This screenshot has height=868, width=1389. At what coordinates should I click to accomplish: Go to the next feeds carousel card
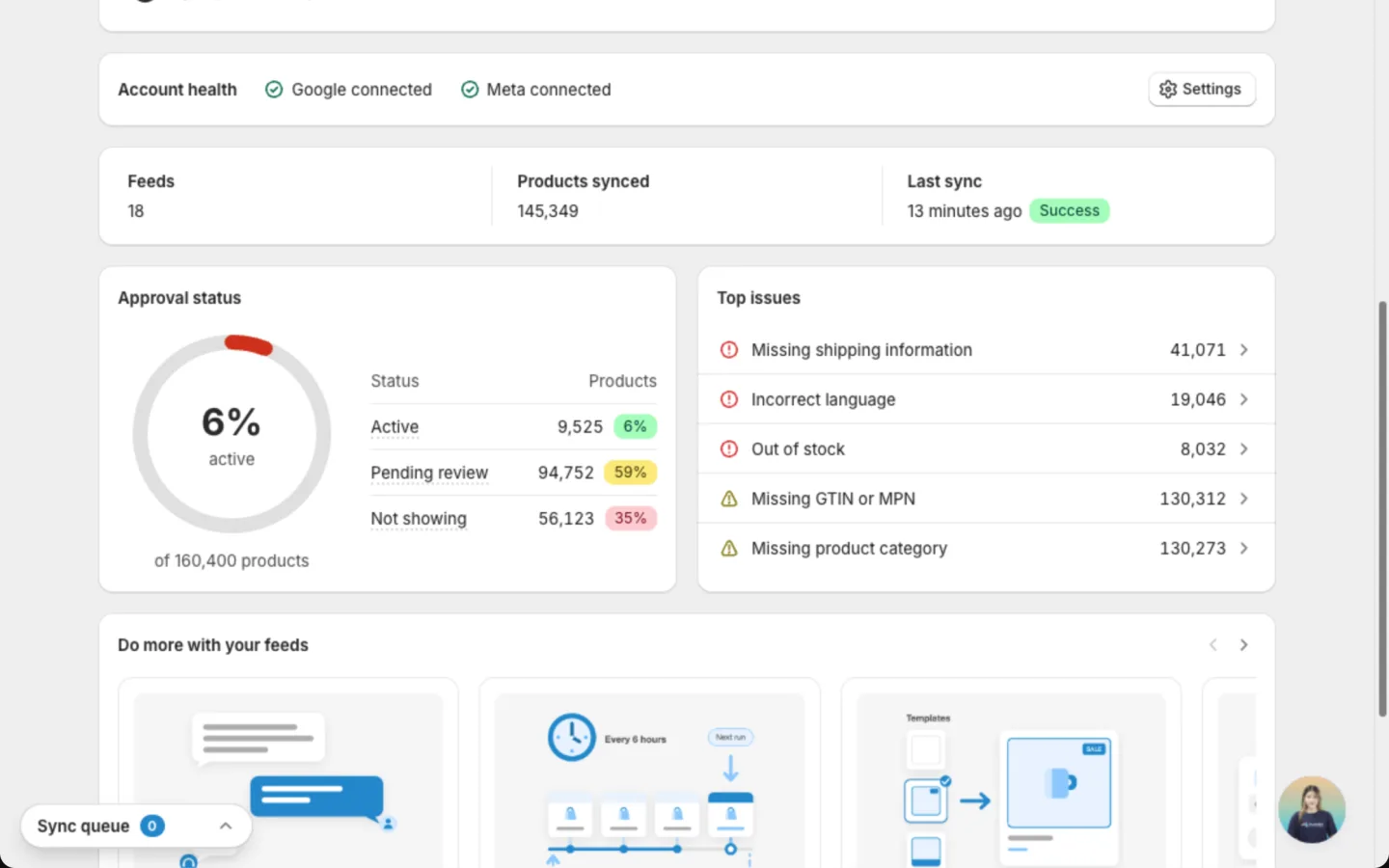1244,645
